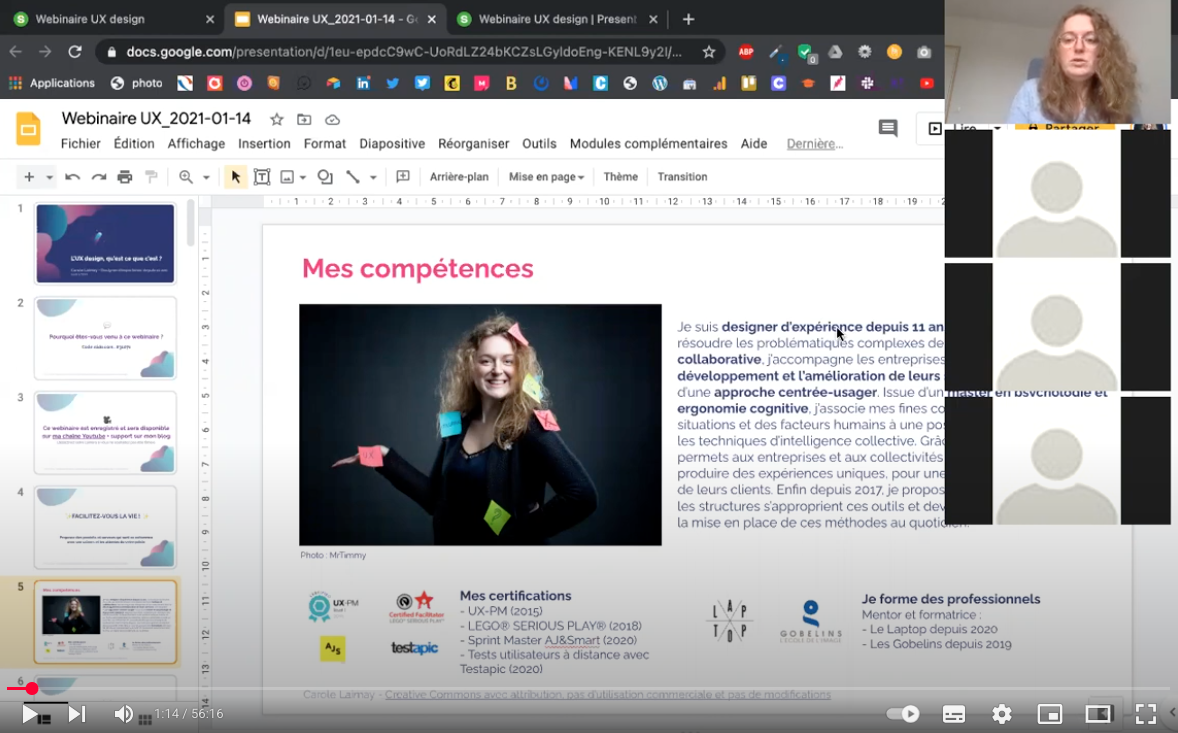Select slide 3 thumbnail in the filmstrip

point(105,433)
